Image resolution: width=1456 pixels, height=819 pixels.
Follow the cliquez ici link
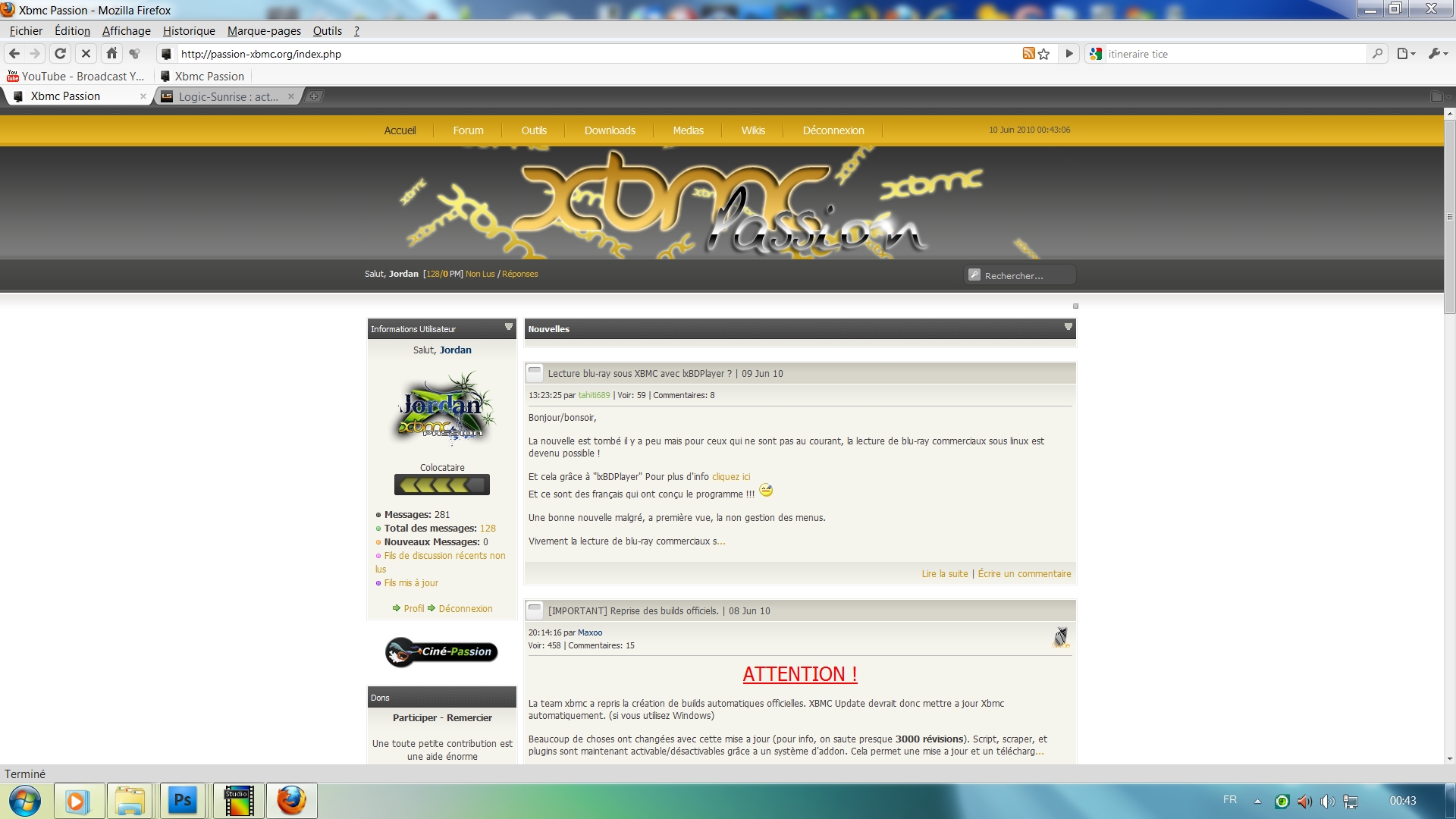pyautogui.click(x=731, y=477)
